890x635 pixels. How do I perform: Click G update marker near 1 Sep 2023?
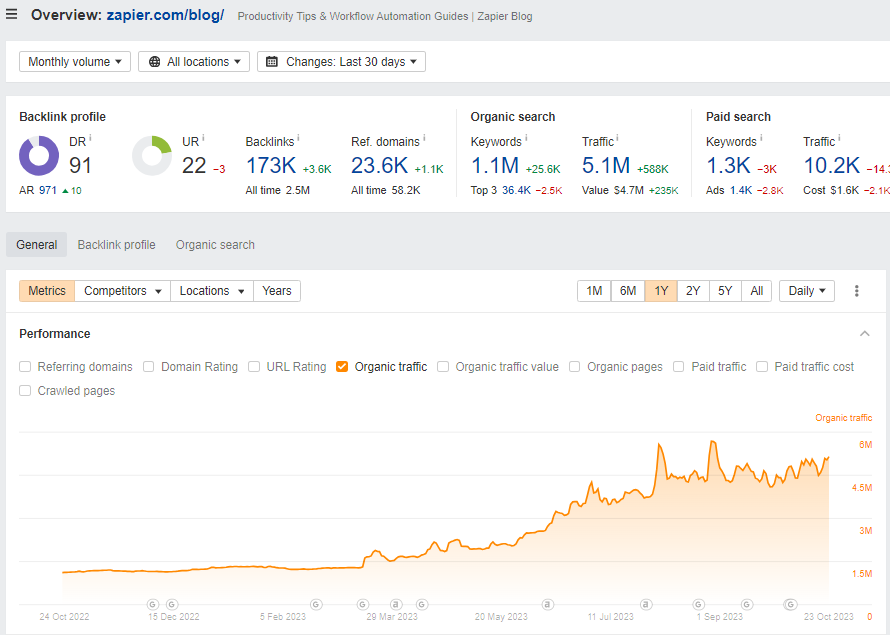tap(699, 604)
